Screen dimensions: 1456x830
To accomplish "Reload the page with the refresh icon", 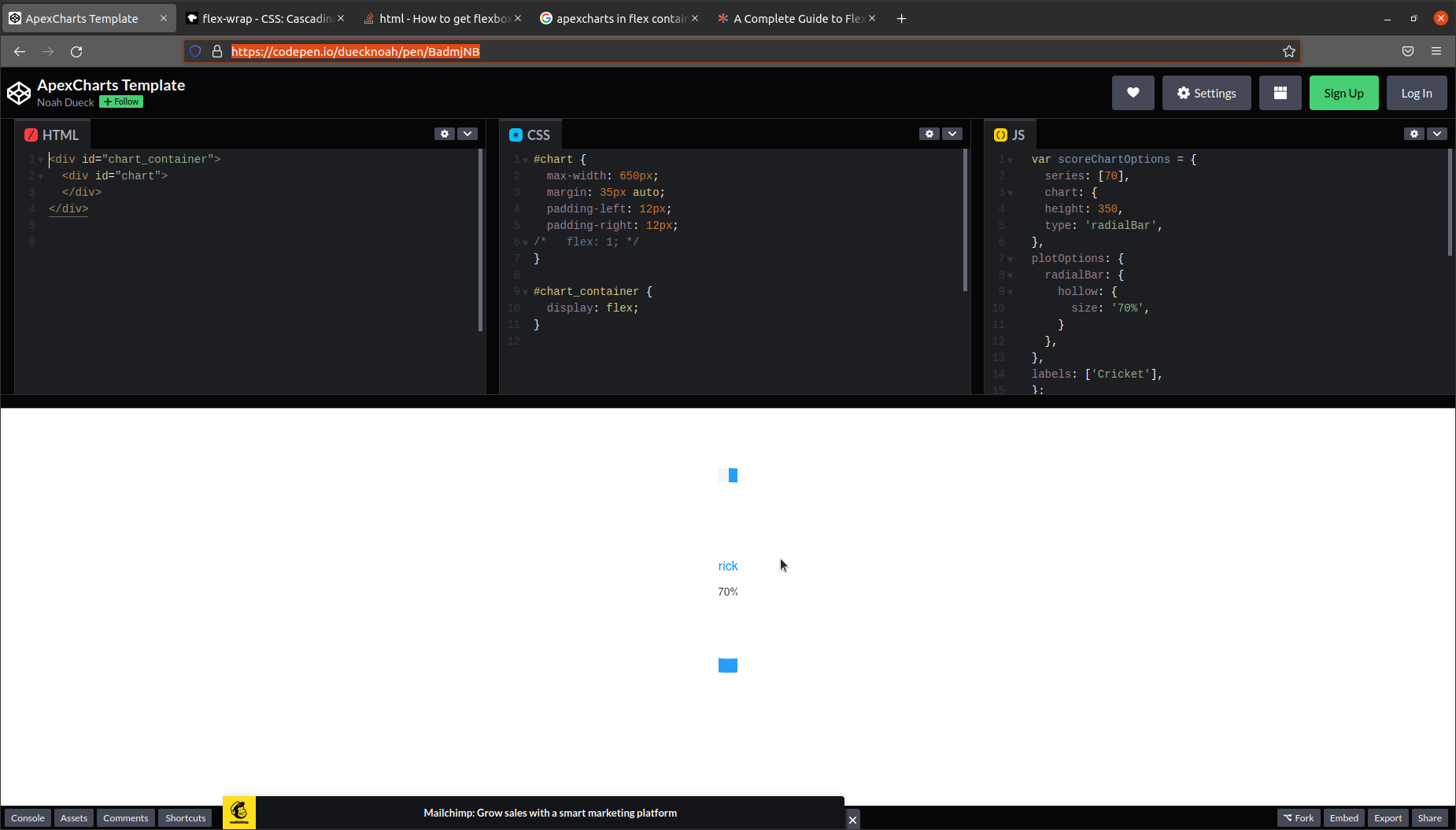I will (76, 51).
